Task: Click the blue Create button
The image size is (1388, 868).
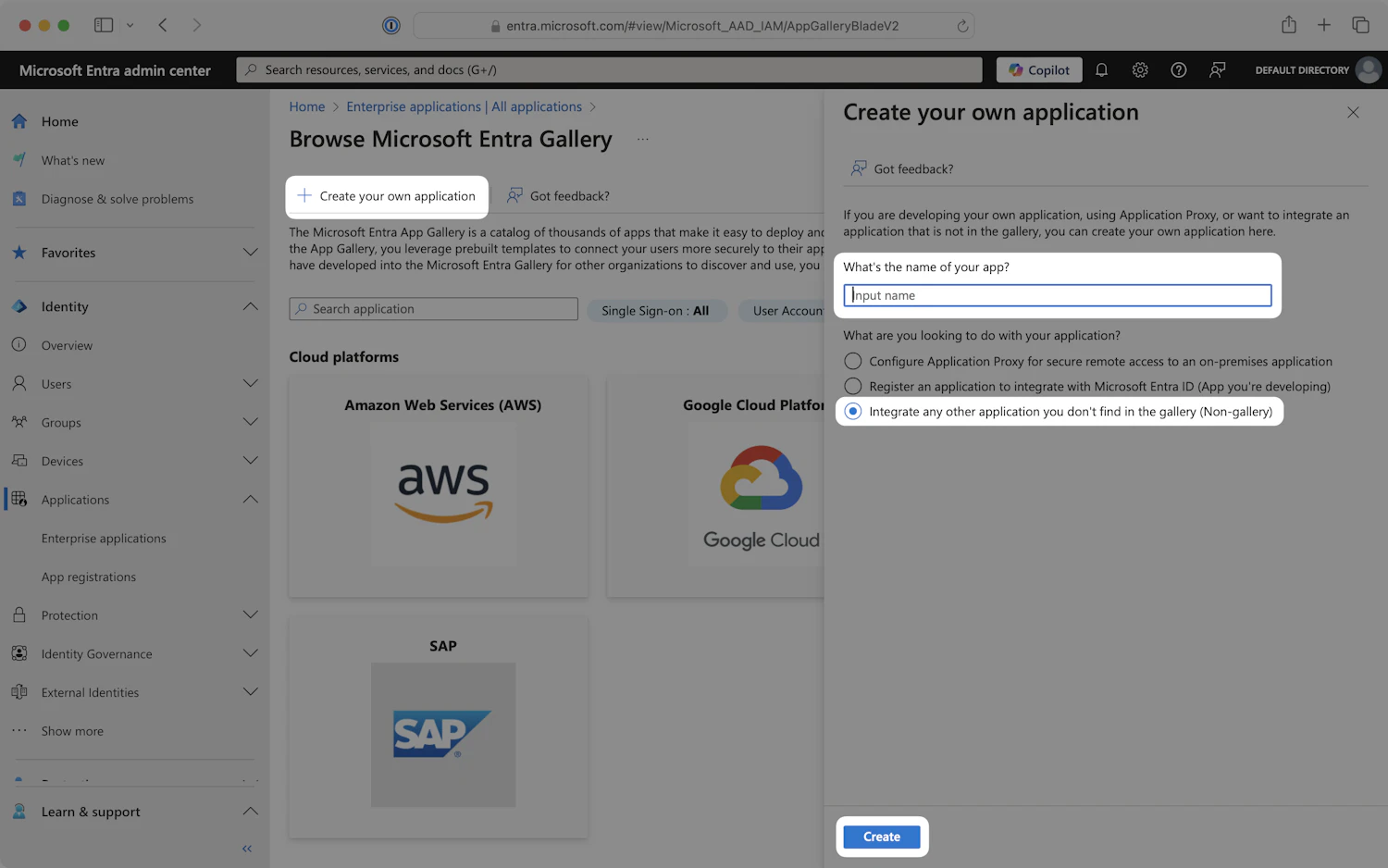Action: [882, 837]
